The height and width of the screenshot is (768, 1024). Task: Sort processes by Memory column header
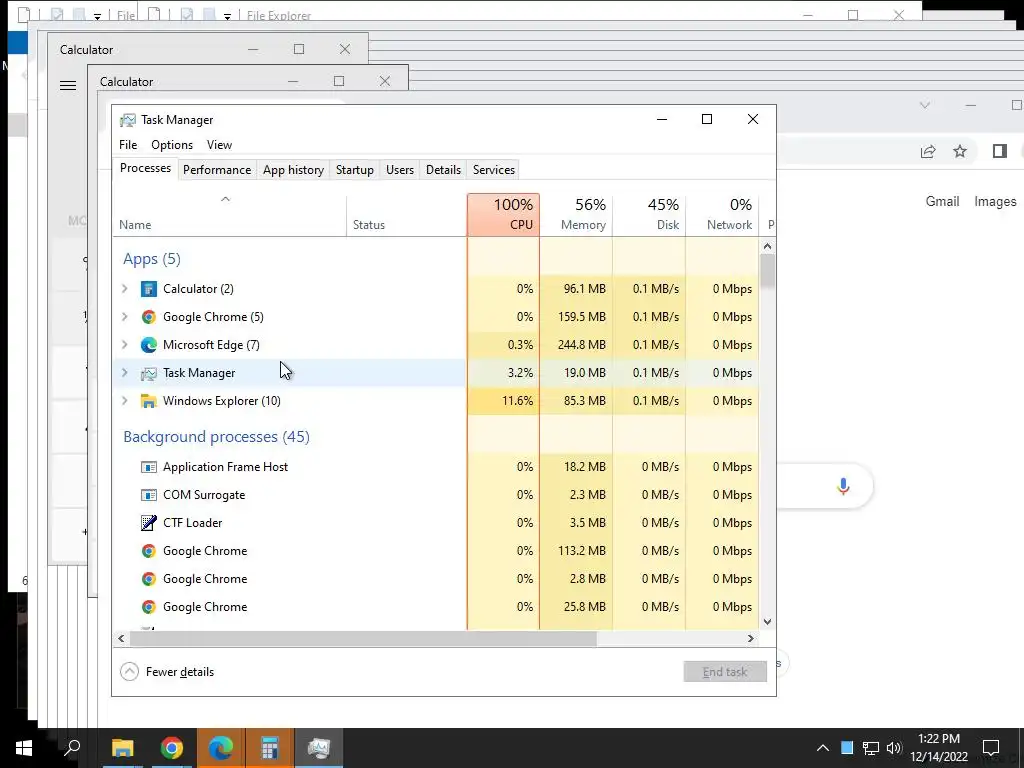coord(577,215)
